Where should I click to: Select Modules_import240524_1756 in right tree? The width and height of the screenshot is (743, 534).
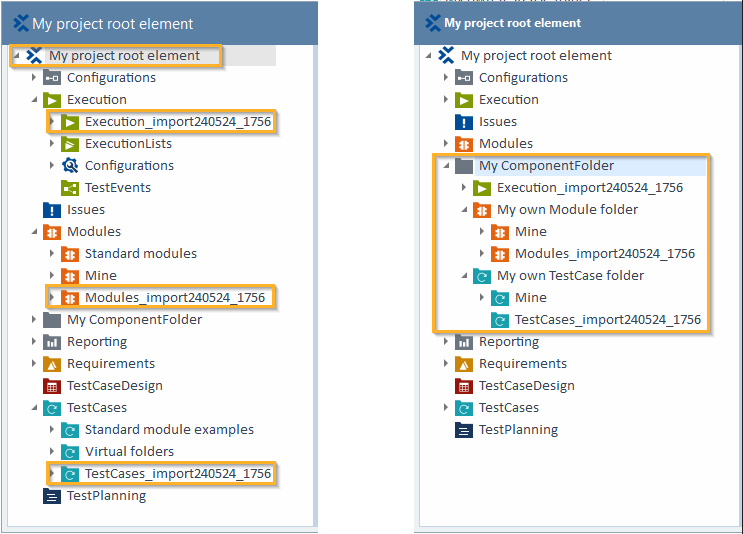coord(604,254)
